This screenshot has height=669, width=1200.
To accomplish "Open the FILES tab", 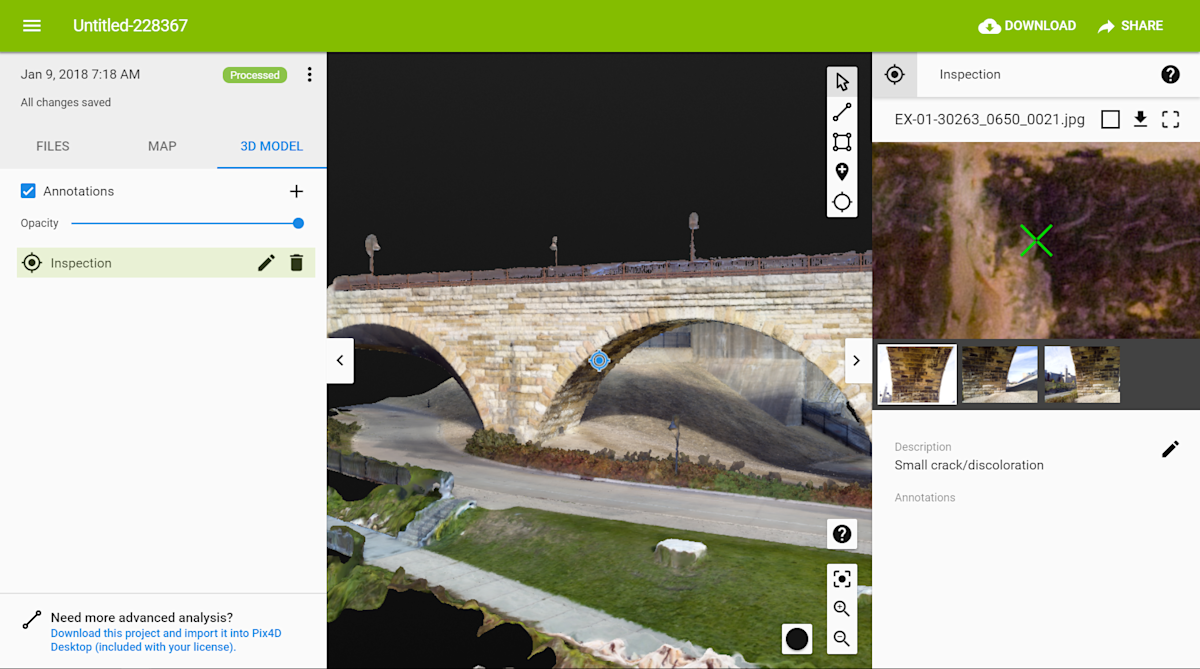I will [x=52, y=146].
